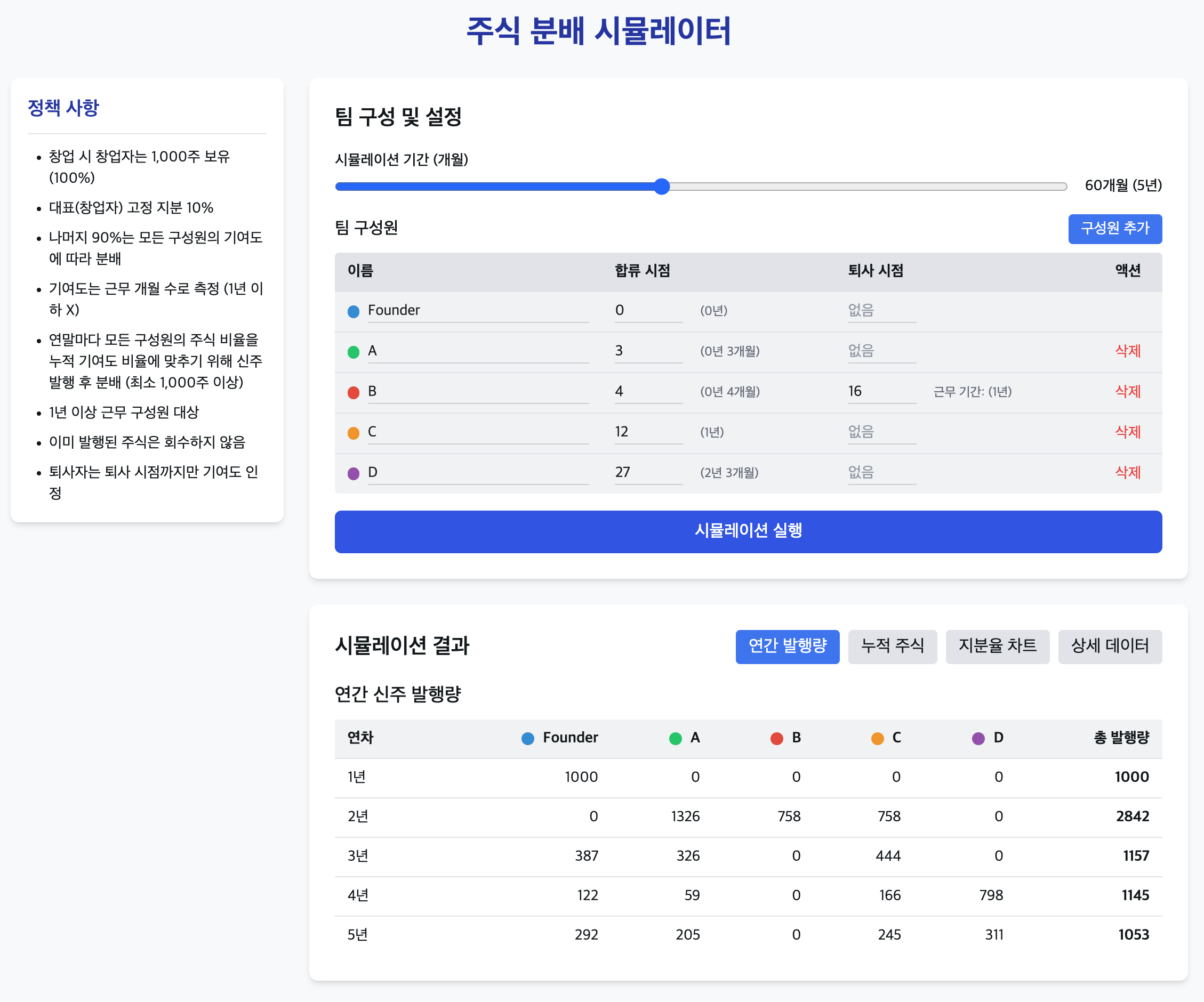Adjust the simulation period slider handle
This screenshot has width=1204, height=1002.
pyautogui.click(x=662, y=187)
